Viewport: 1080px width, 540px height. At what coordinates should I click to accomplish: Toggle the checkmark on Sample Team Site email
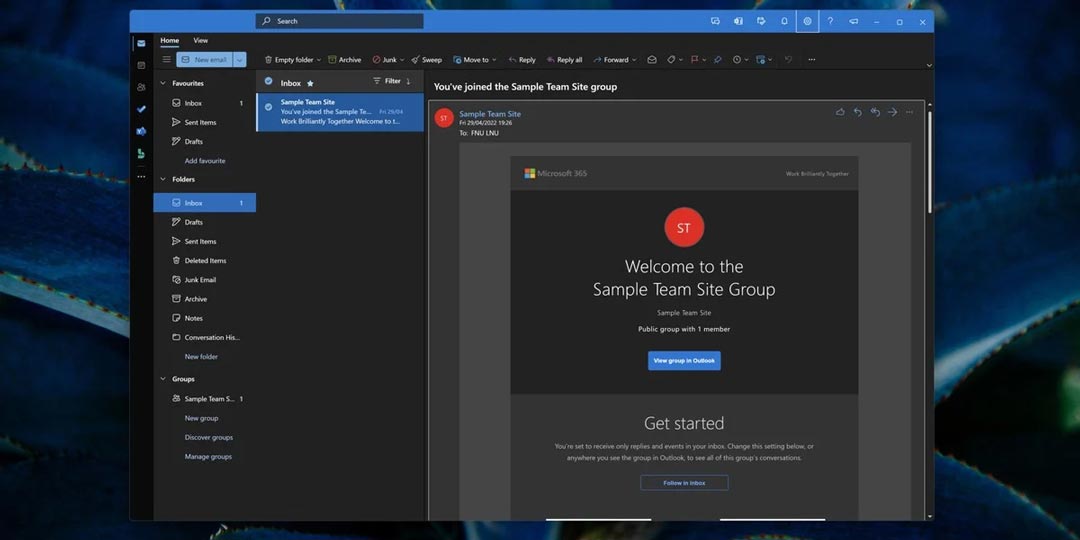[x=268, y=107]
